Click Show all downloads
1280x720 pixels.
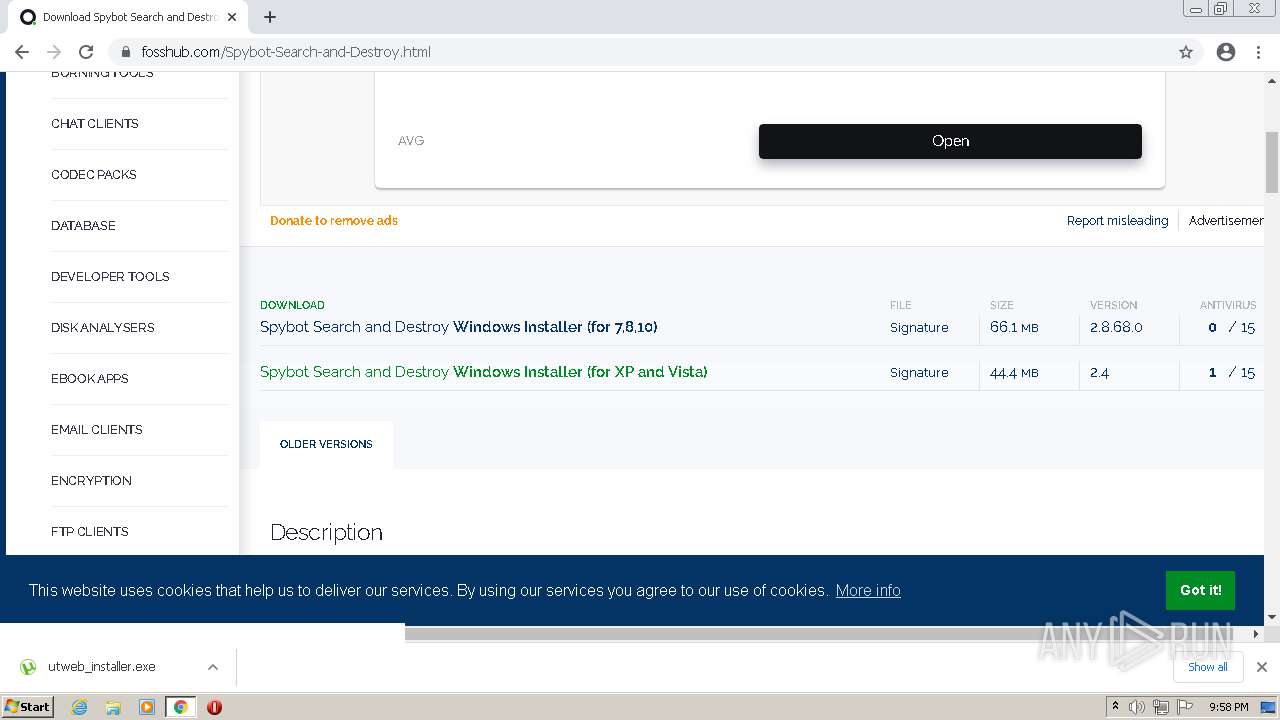tap(1208, 667)
